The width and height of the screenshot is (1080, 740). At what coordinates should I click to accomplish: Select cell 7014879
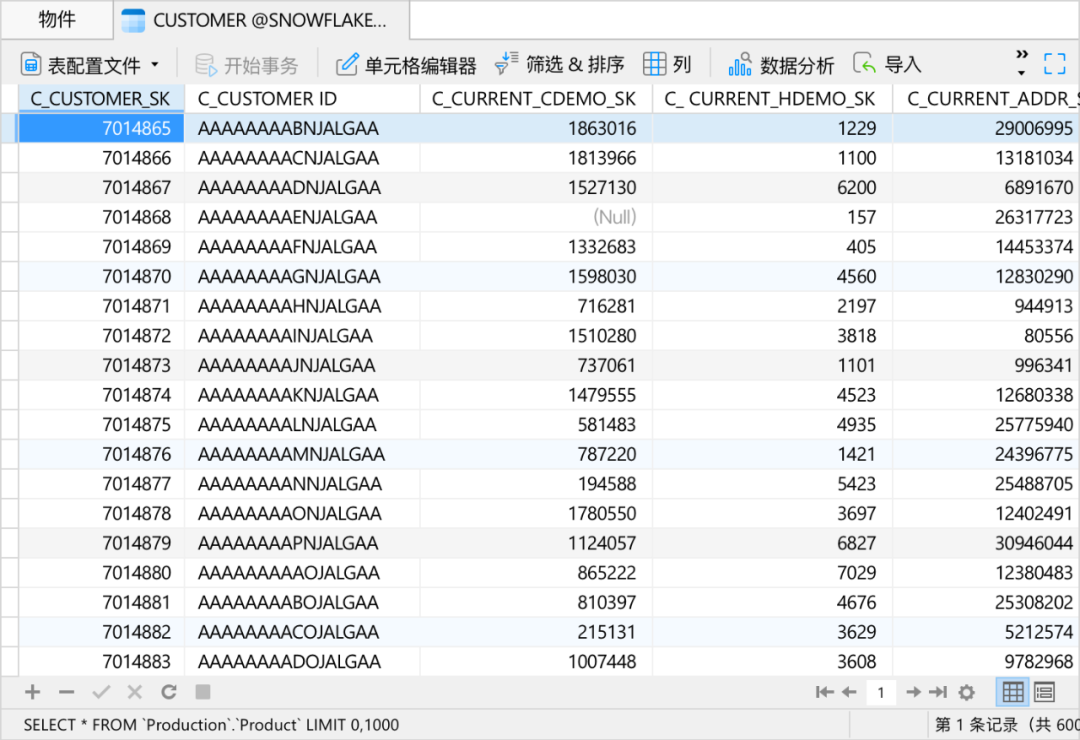[101, 543]
